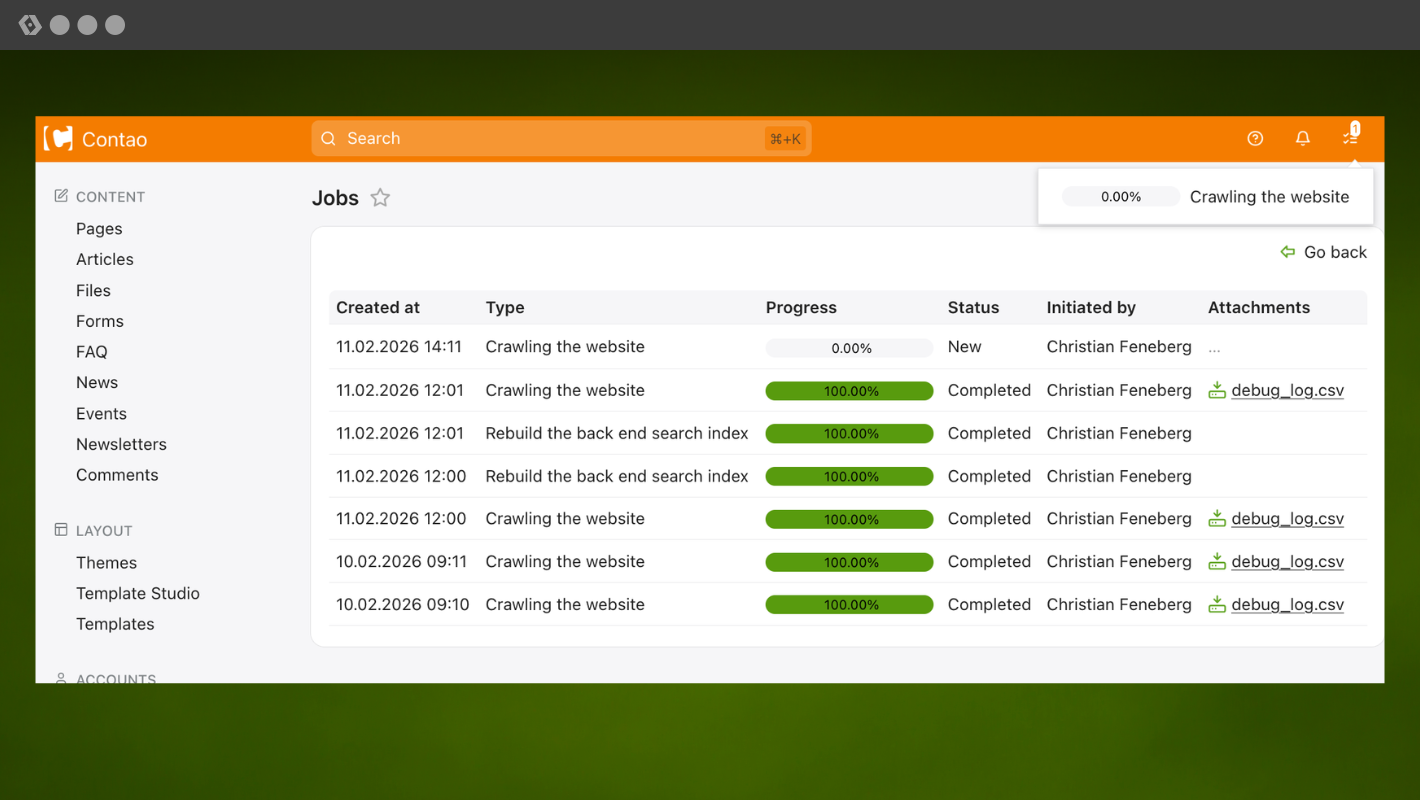Image resolution: width=1420 pixels, height=800 pixels.
Task: Open Template Studio in the sidebar
Action: (138, 593)
